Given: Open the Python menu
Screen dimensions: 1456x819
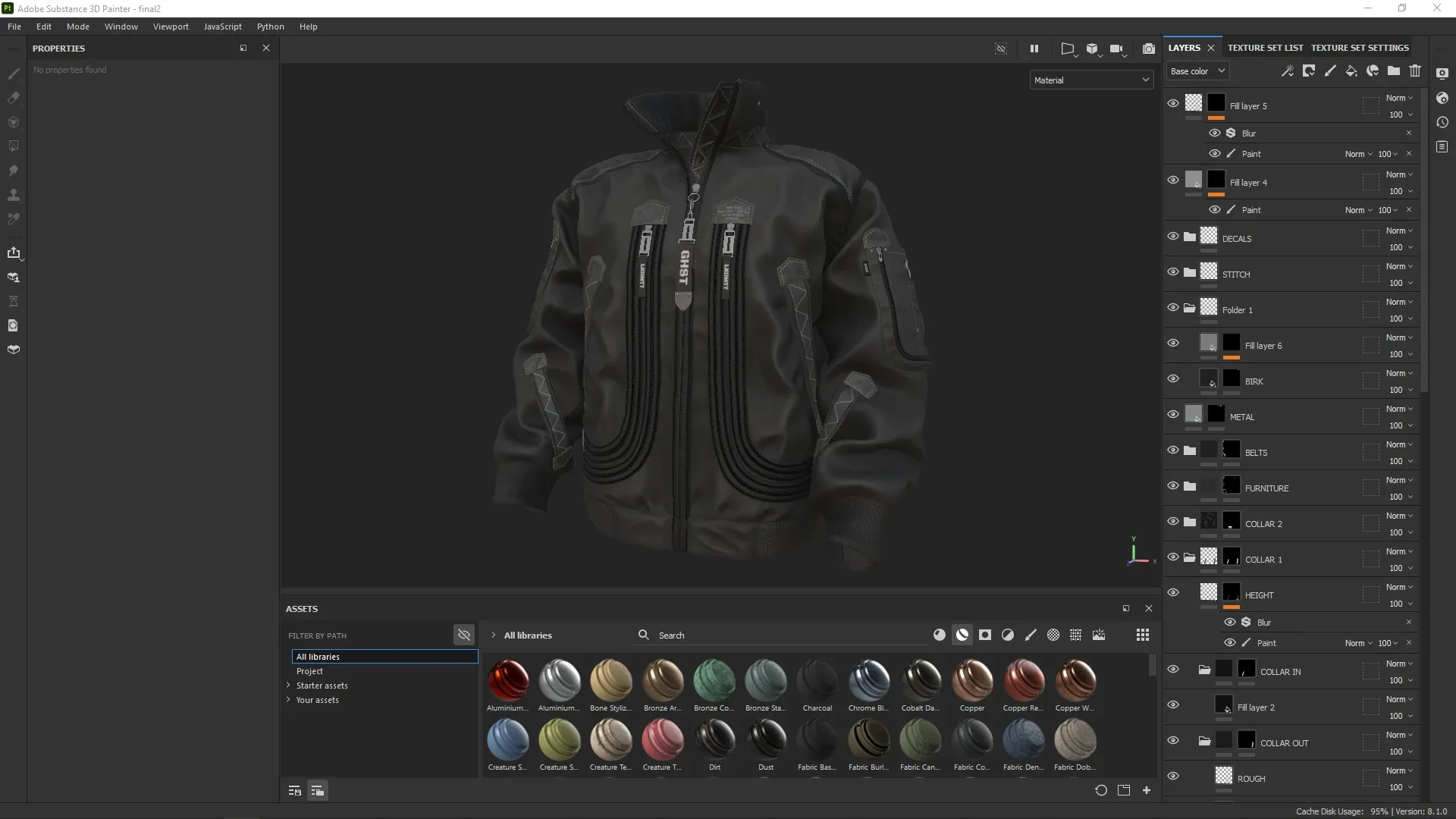Looking at the screenshot, I should coord(271,26).
